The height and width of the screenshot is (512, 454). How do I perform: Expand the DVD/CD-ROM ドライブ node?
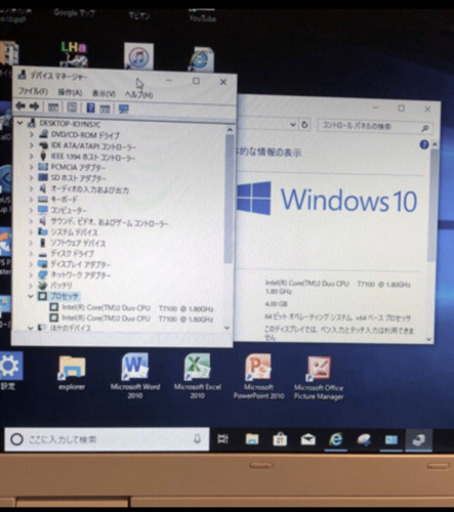pyautogui.click(x=31, y=134)
